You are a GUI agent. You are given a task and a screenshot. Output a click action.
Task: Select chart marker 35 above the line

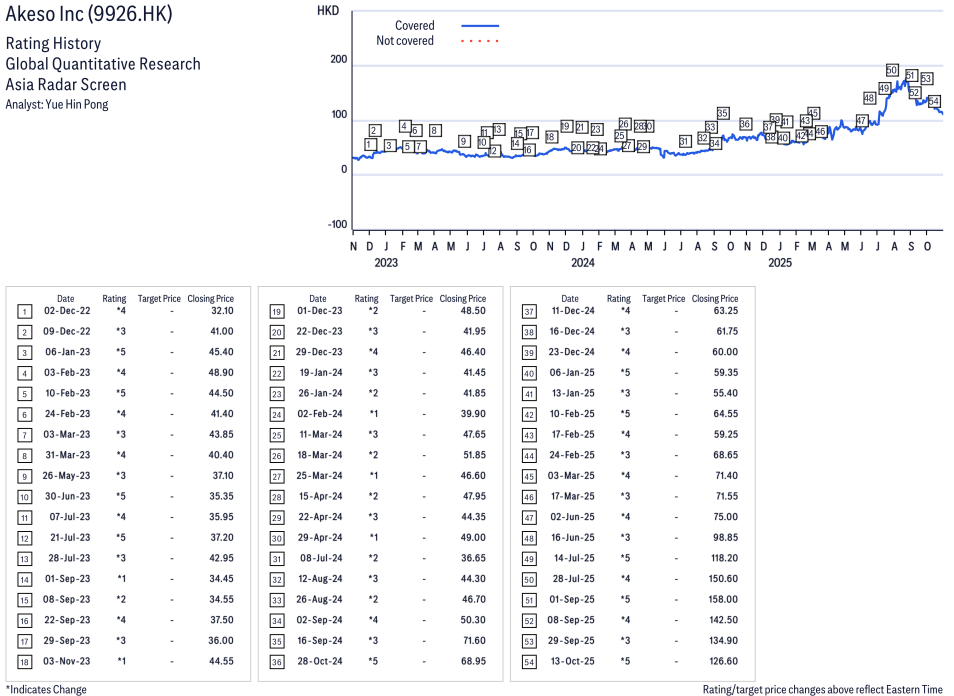pos(723,113)
